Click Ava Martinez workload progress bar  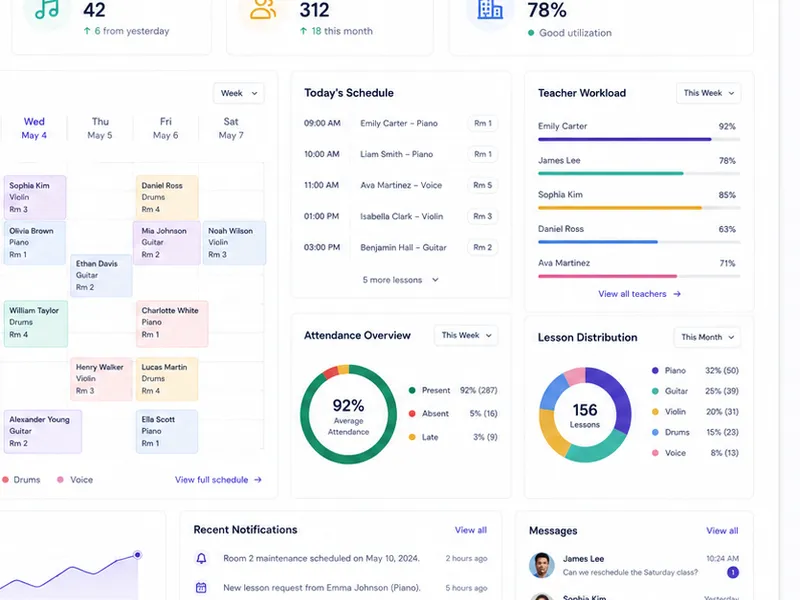coord(639,276)
